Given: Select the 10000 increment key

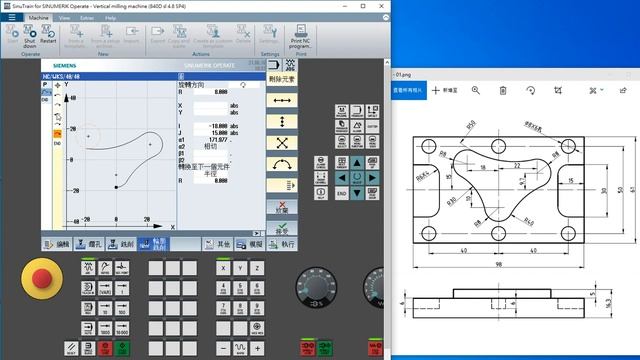Looking at the screenshot, I should pos(122,328).
